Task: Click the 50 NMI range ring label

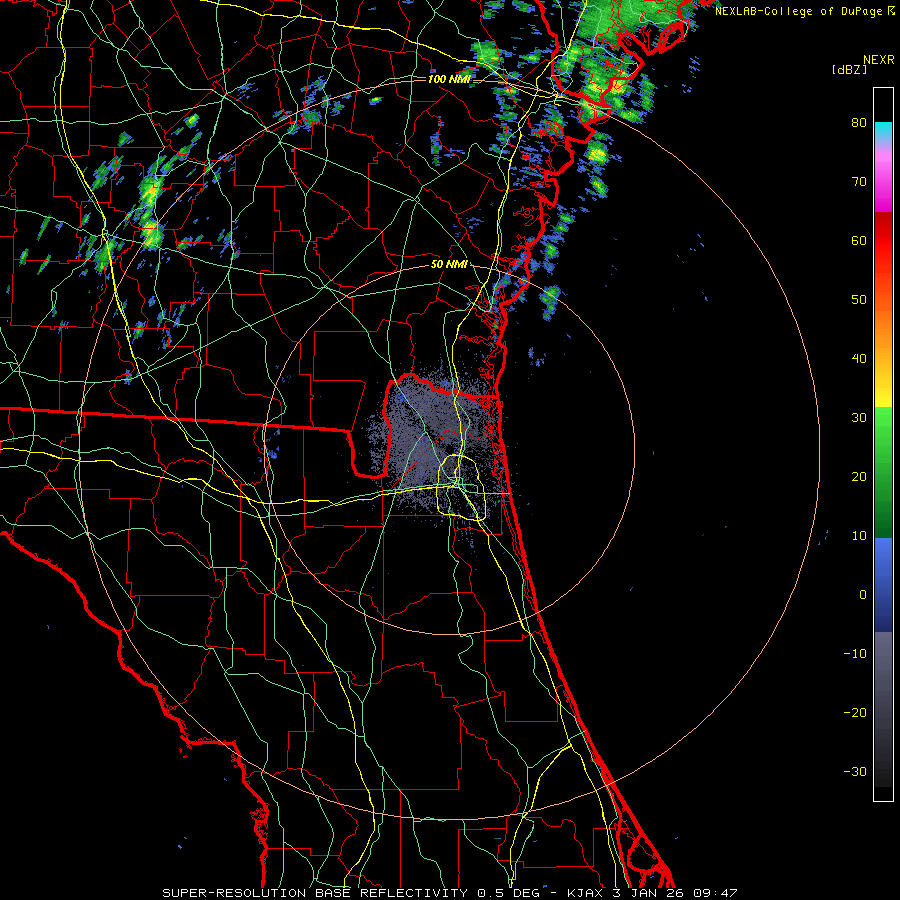Action: (449, 265)
